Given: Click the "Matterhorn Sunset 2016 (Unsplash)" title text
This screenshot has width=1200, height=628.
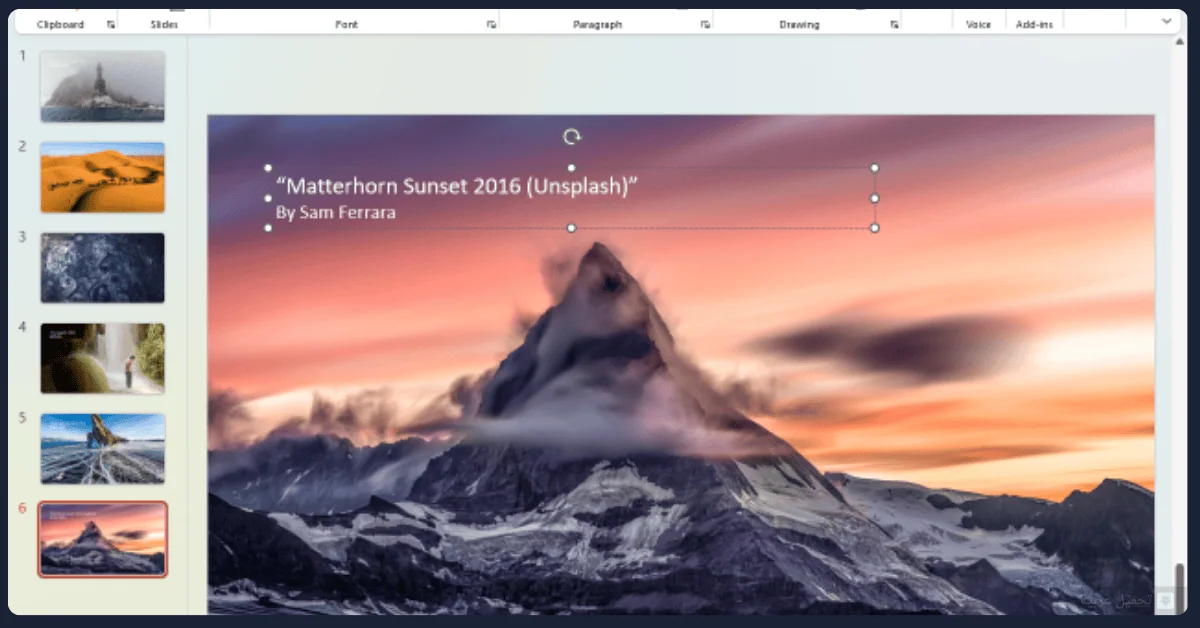Looking at the screenshot, I should tap(456, 186).
